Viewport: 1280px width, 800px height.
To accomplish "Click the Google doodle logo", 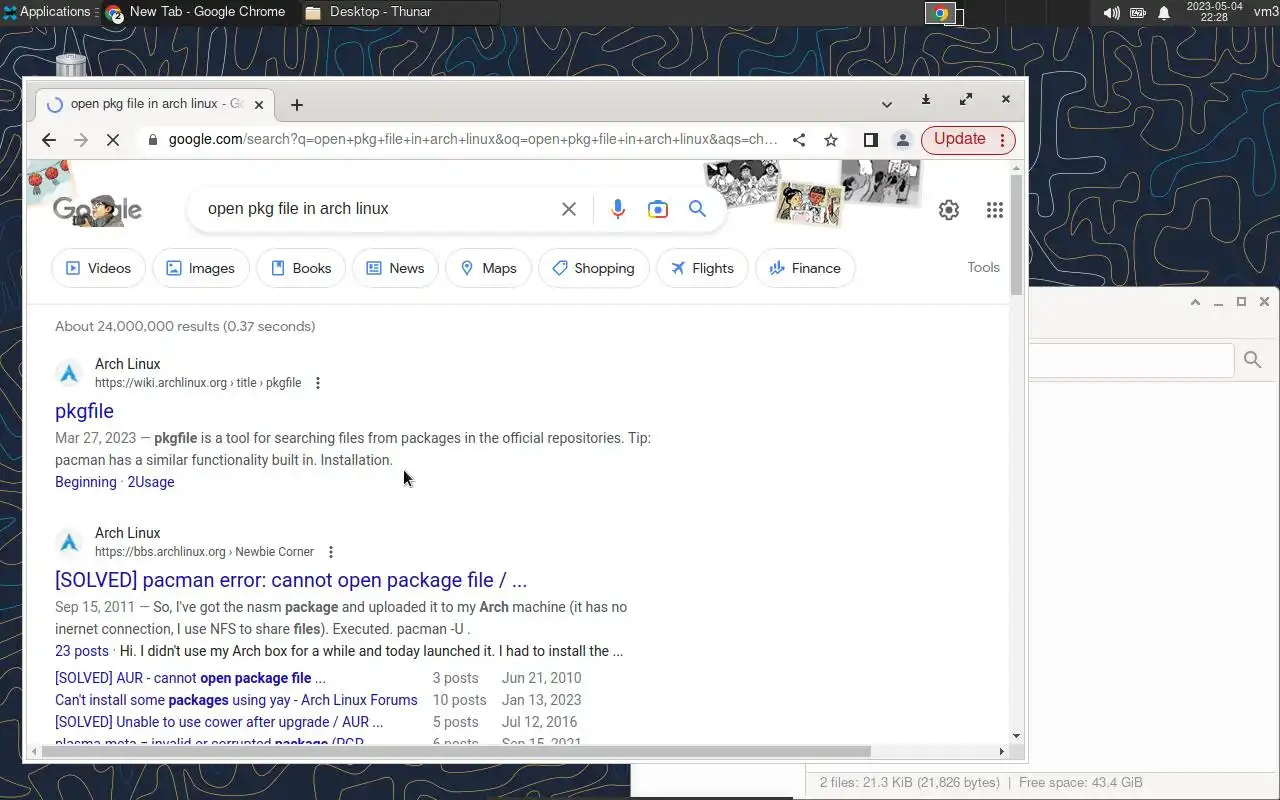I will (x=97, y=209).
